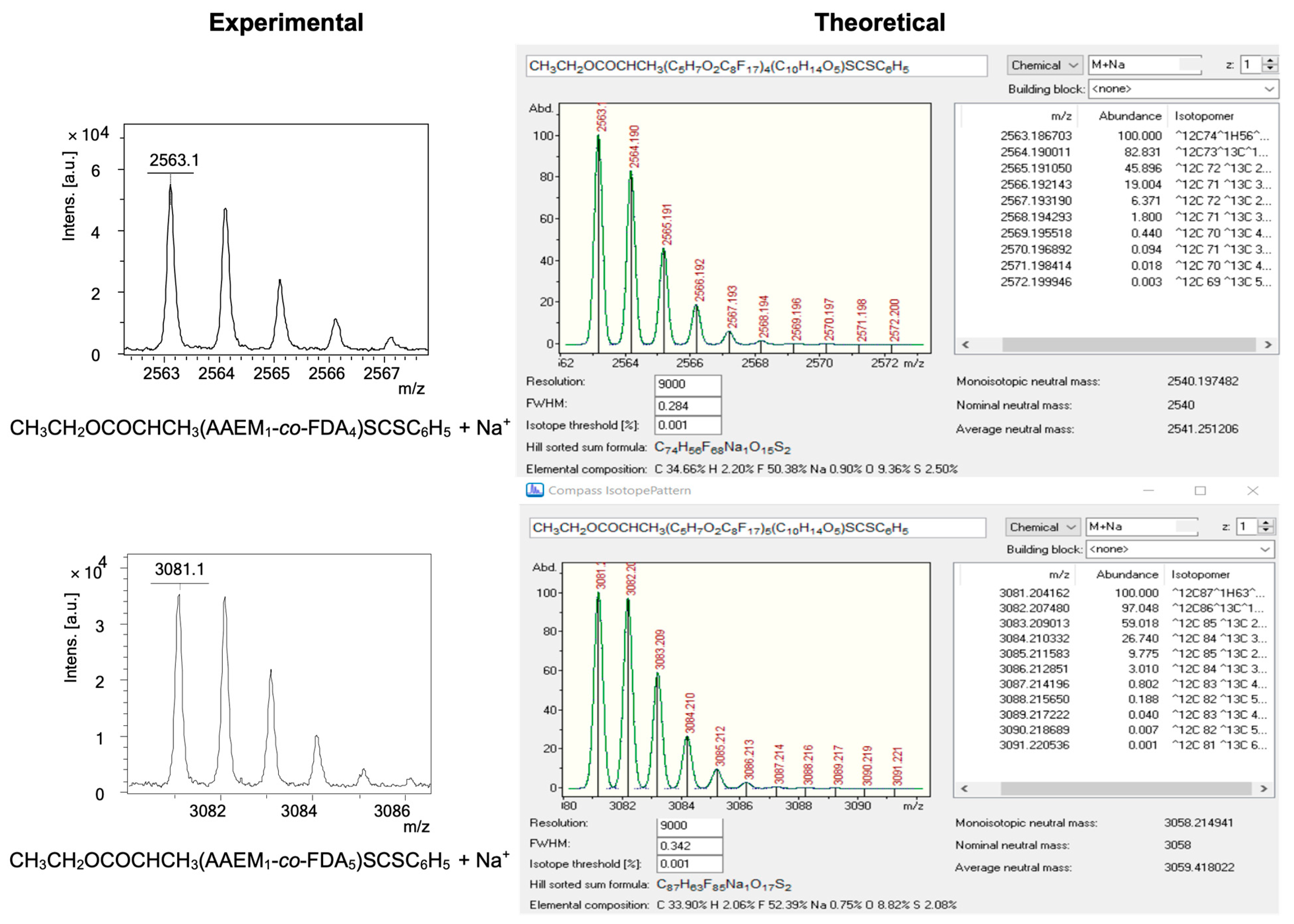1294x924 pixels.
Task: Select row 3083.209013 in lower table
Action: [1034, 623]
